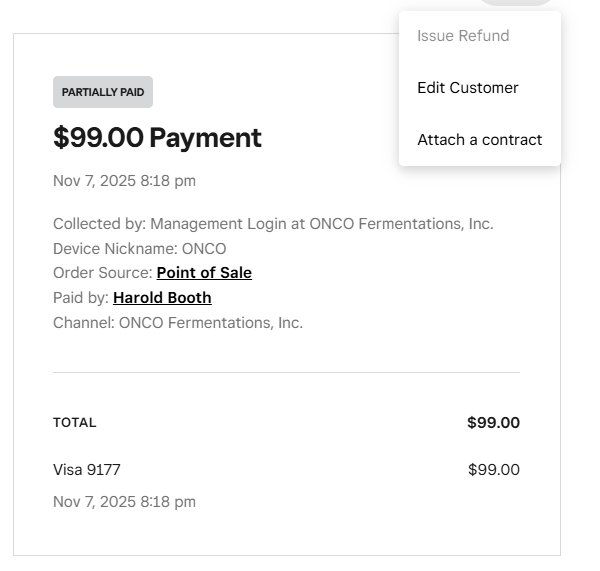Click the divider line above TOTAL
This screenshot has height=571, width=600.
pyautogui.click(x=286, y=372)
